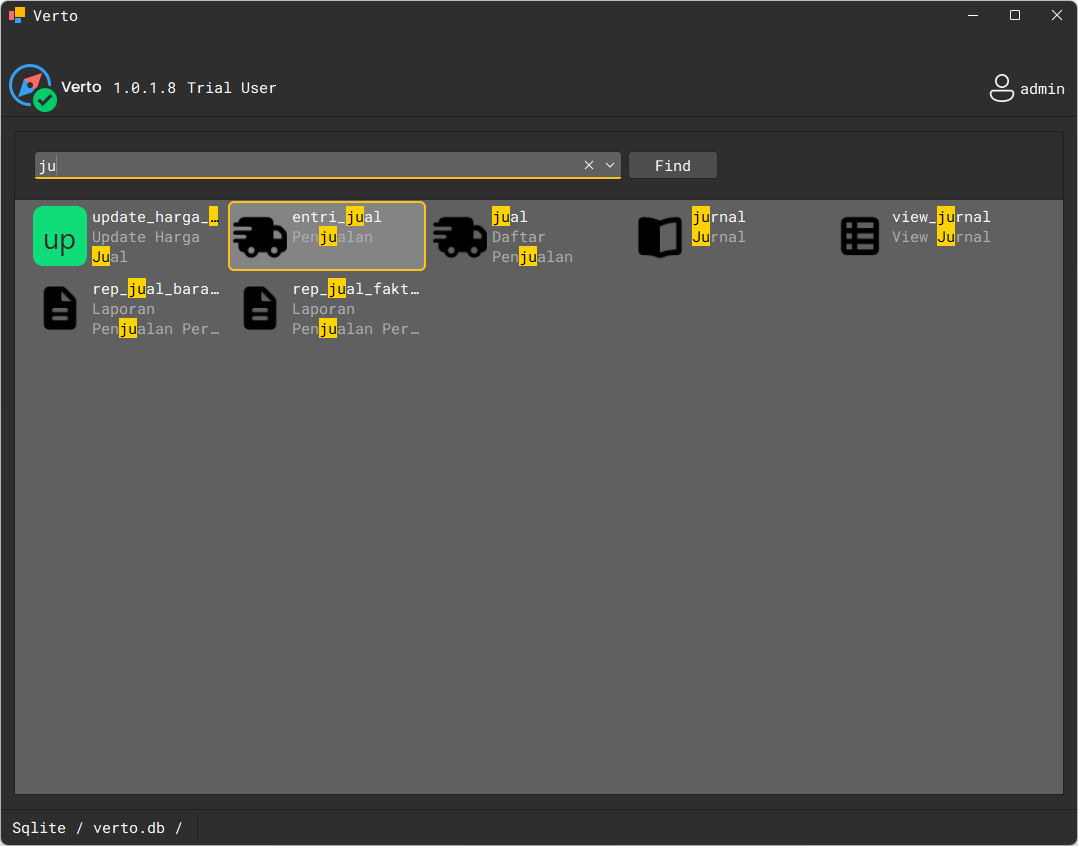Click the rep_jual_bara document icon
Image resolution: width=1078 pixels, height=846 pixels.
pos(60,308)
